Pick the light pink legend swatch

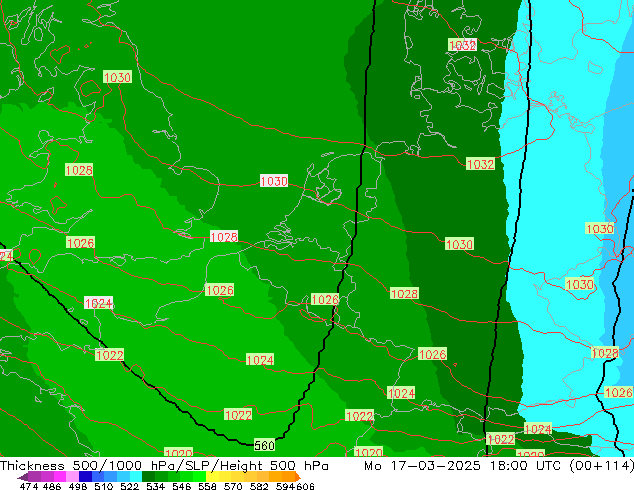(x=72, y=477)
